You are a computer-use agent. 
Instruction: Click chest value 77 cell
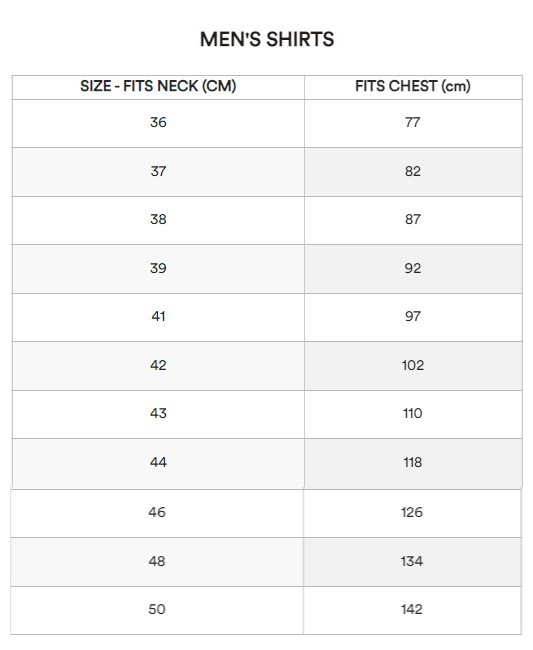point(413,123)
